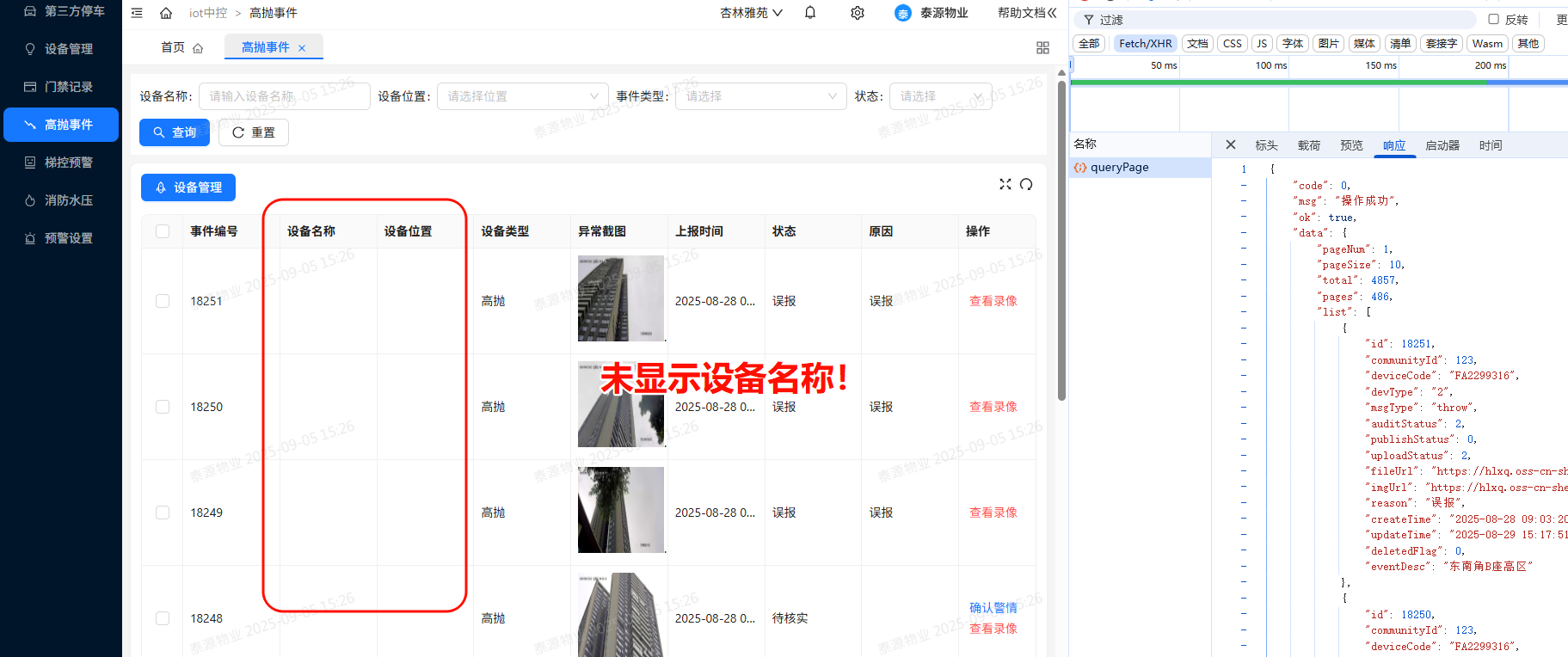Enable the 反转 checkbox in network filter

(1493, 19)
